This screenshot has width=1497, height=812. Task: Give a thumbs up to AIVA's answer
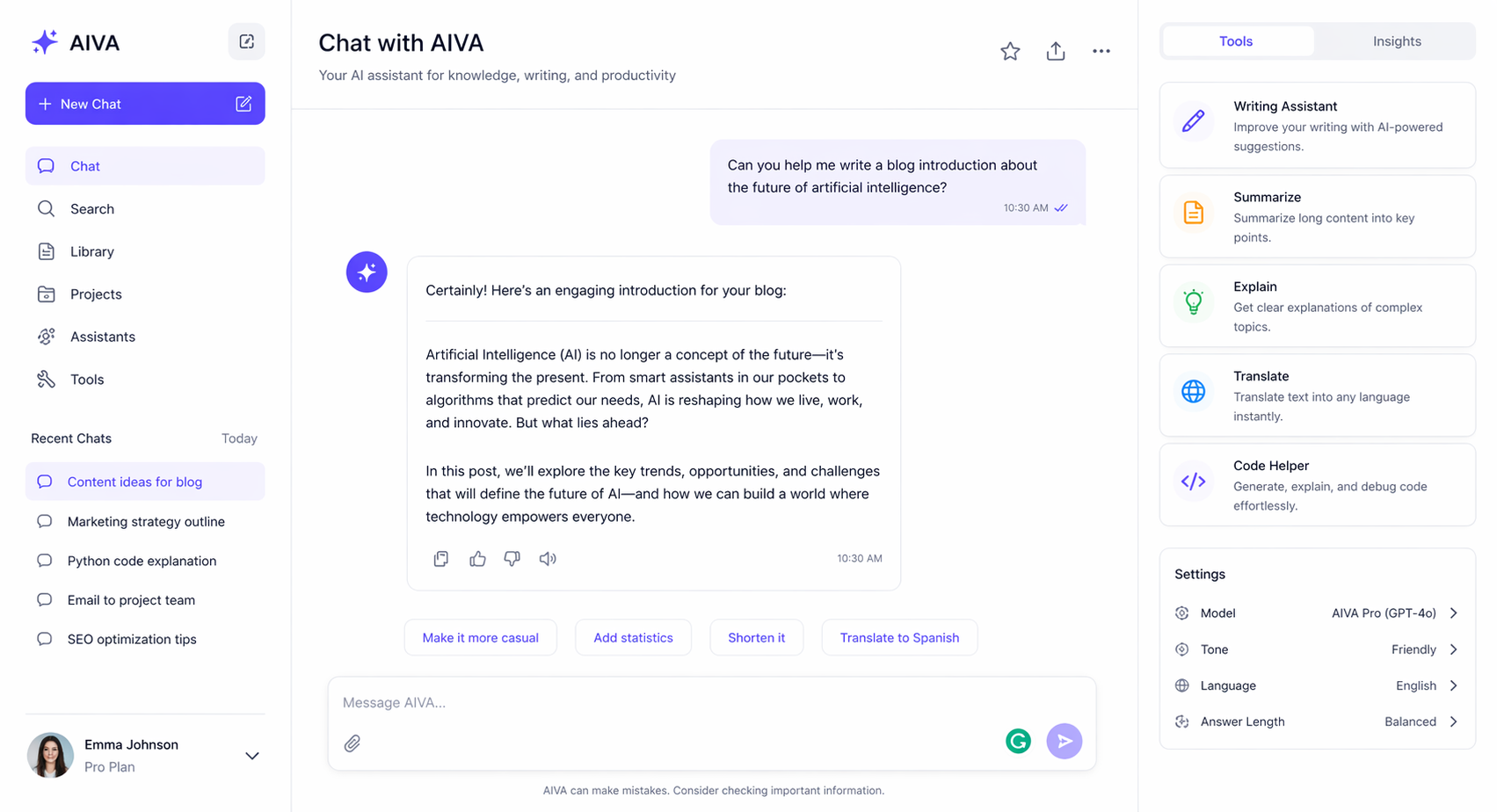477,558
